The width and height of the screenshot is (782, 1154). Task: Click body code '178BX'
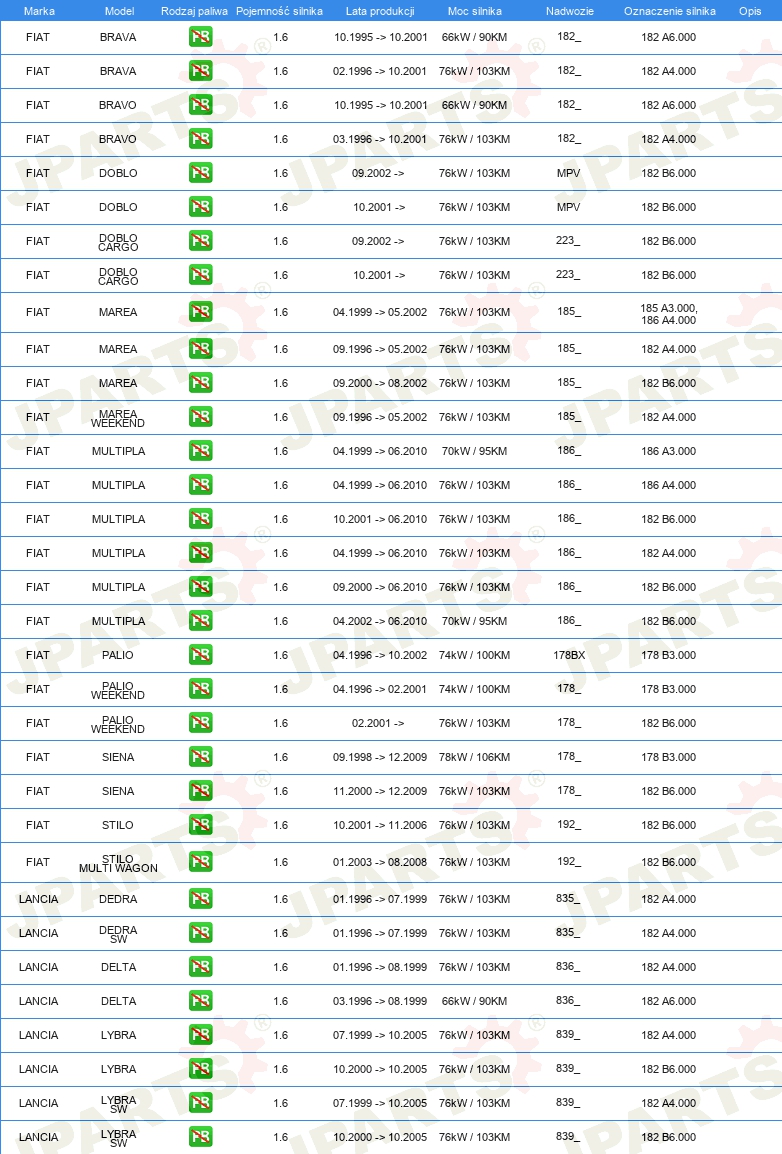click(569, 655)
